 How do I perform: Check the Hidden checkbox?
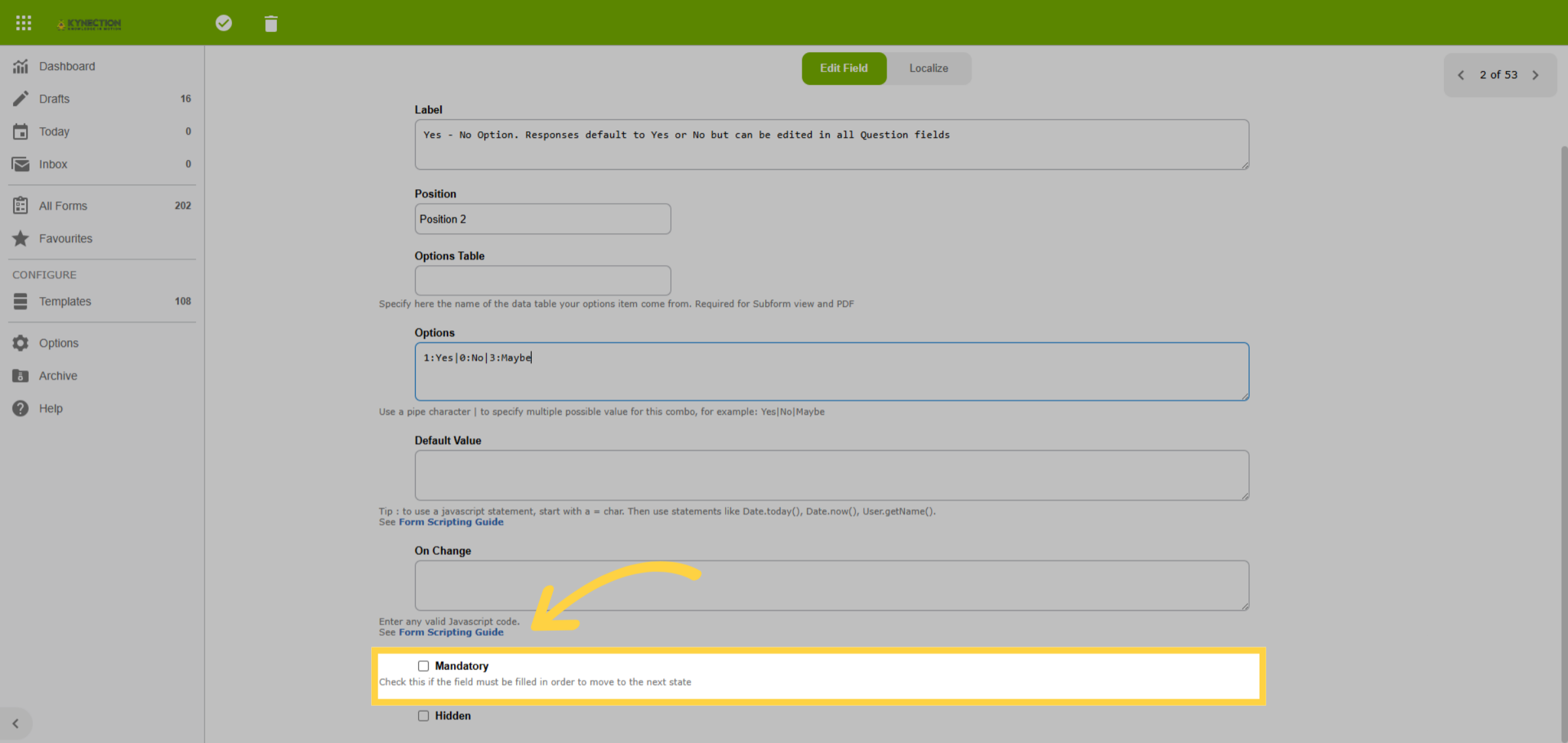(x=423, y=716)
